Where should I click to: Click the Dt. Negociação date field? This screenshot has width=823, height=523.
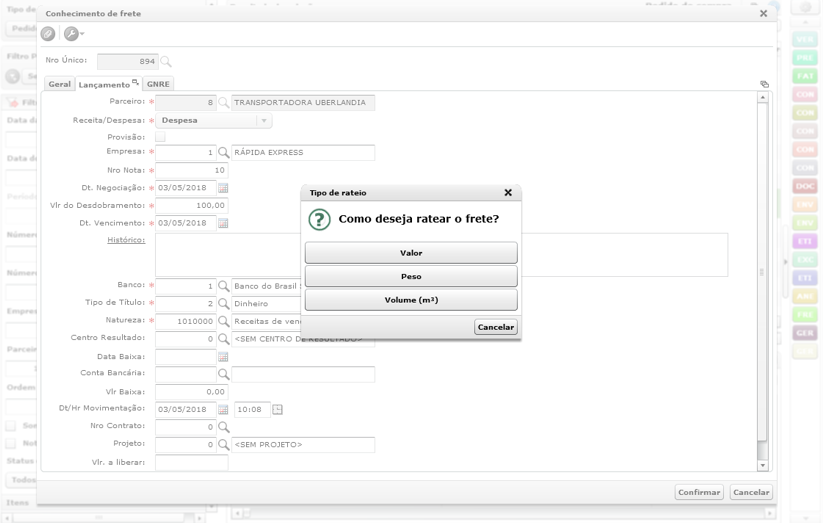(186, 188)
